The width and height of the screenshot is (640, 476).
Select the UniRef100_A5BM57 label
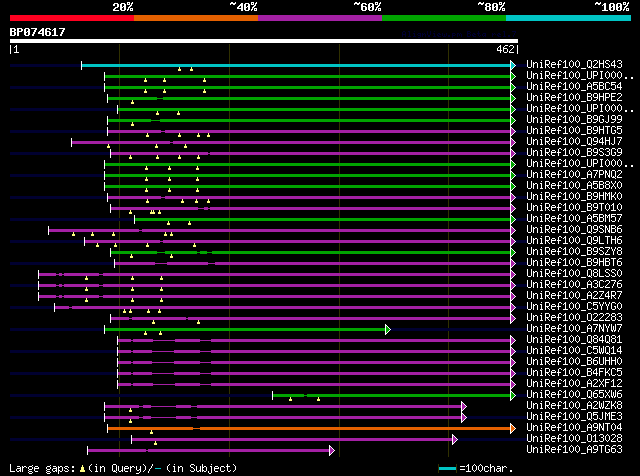[574, 219]
